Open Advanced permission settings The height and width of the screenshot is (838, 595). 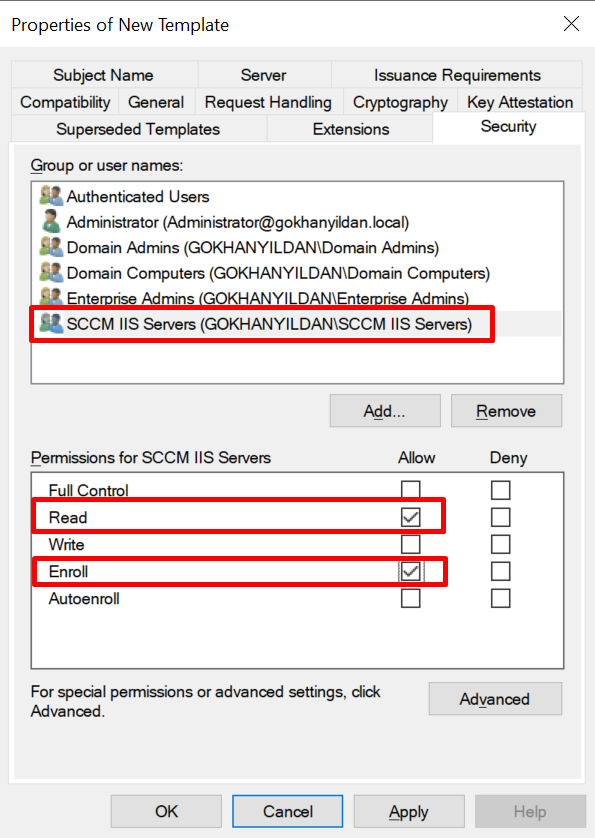click(x=495, y=699)
